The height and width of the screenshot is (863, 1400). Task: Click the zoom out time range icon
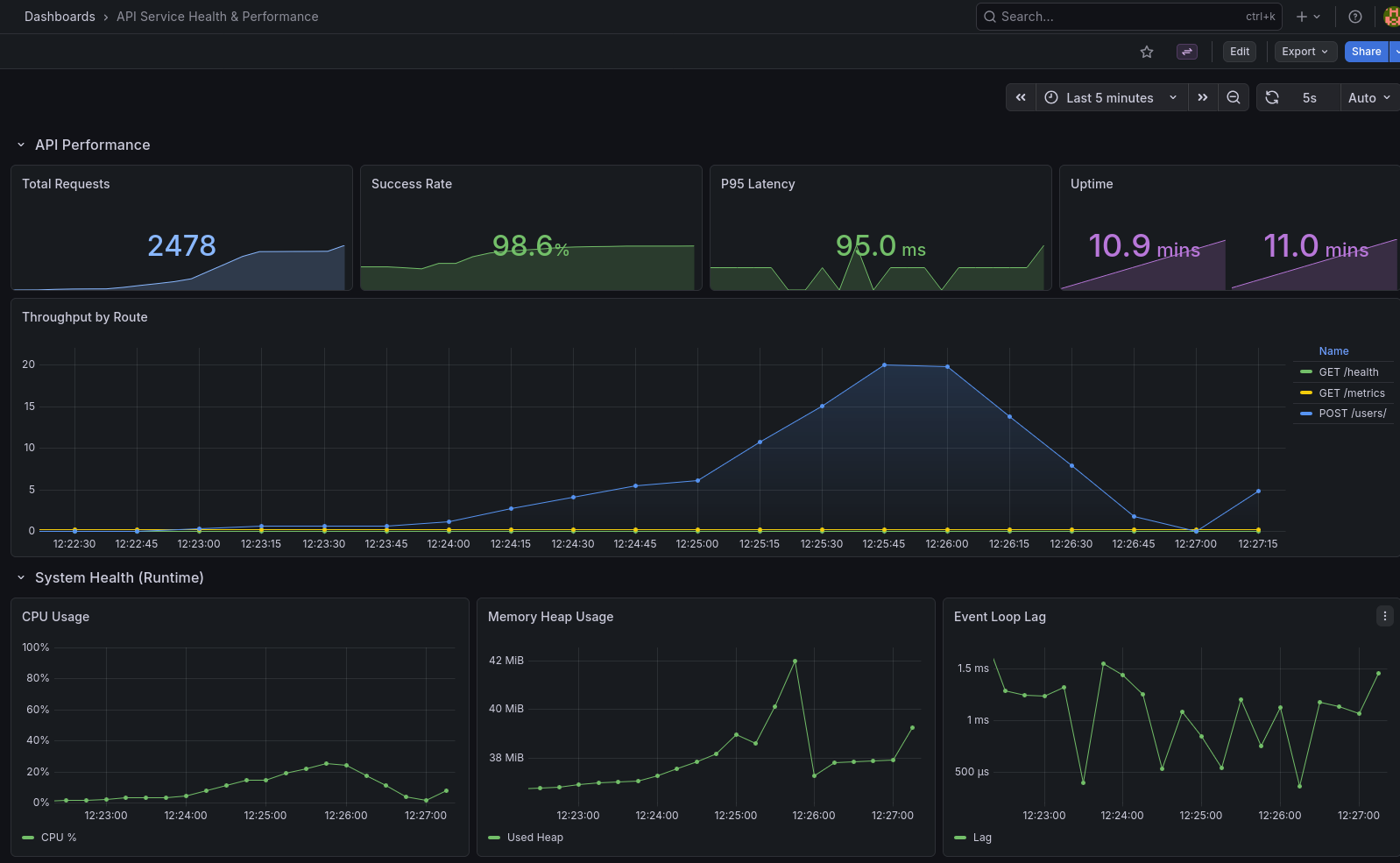pos(1233,97)
